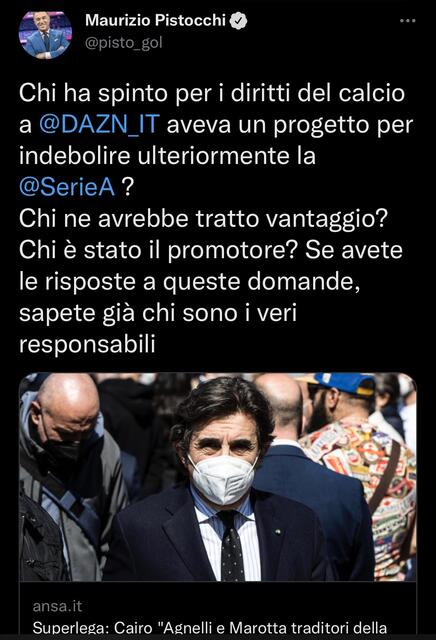Open the @pisto_gol handle
Image resolution: width=436 pixels, height=640 pixels.
[124, 42]
